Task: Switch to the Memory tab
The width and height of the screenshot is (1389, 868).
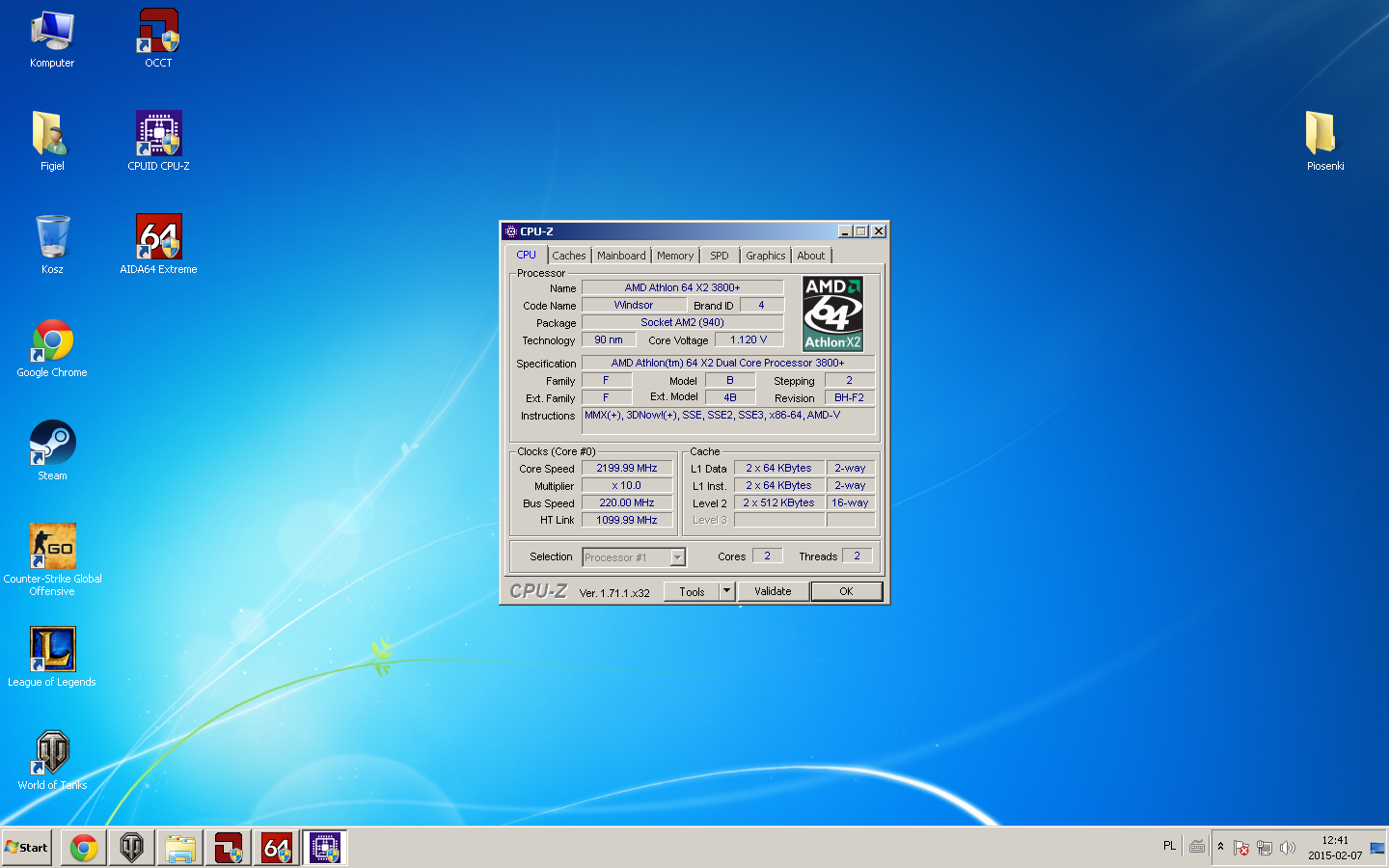Action: coord(674,255)
